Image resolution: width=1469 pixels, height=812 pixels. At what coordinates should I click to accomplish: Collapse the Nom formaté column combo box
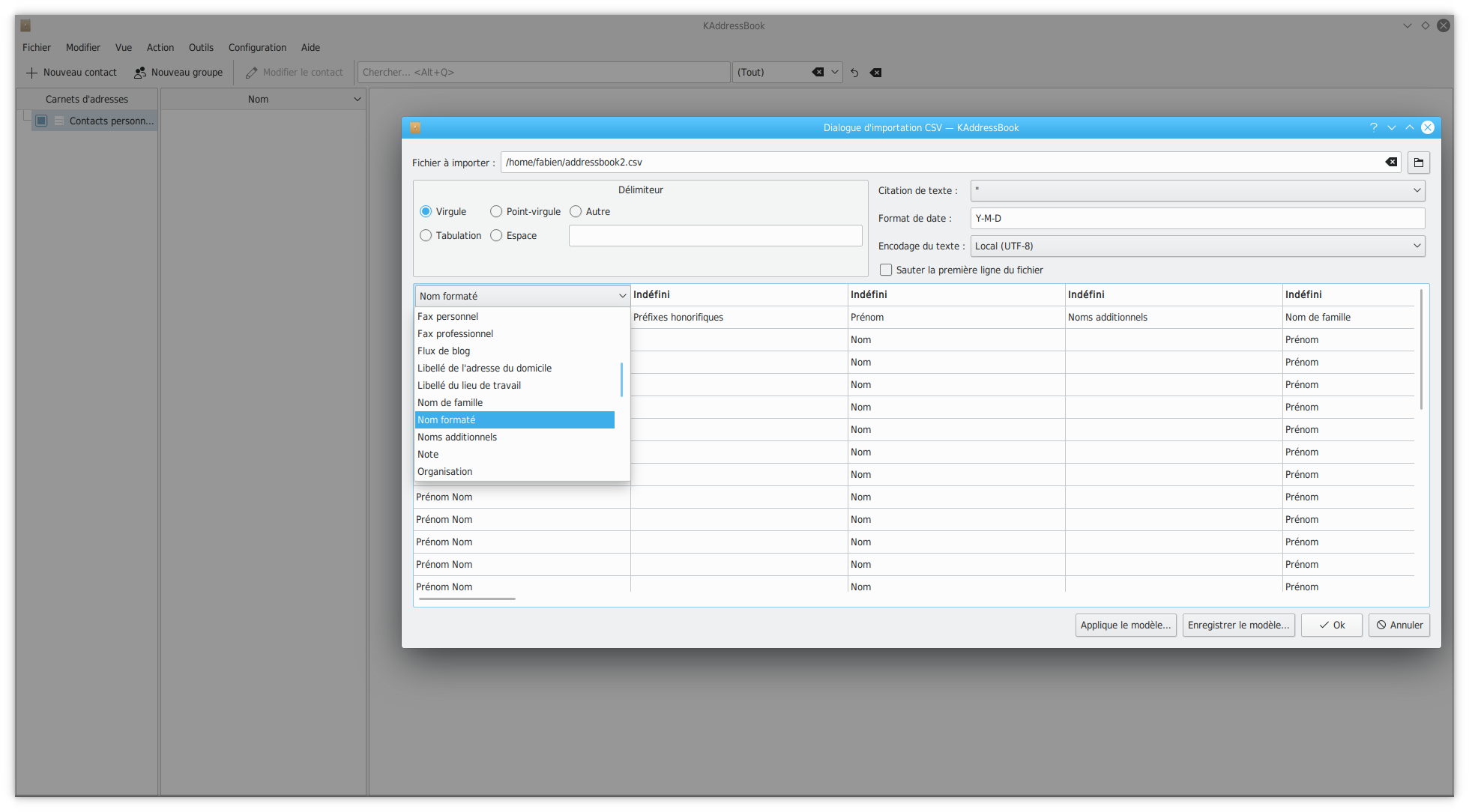pos(522,296)
